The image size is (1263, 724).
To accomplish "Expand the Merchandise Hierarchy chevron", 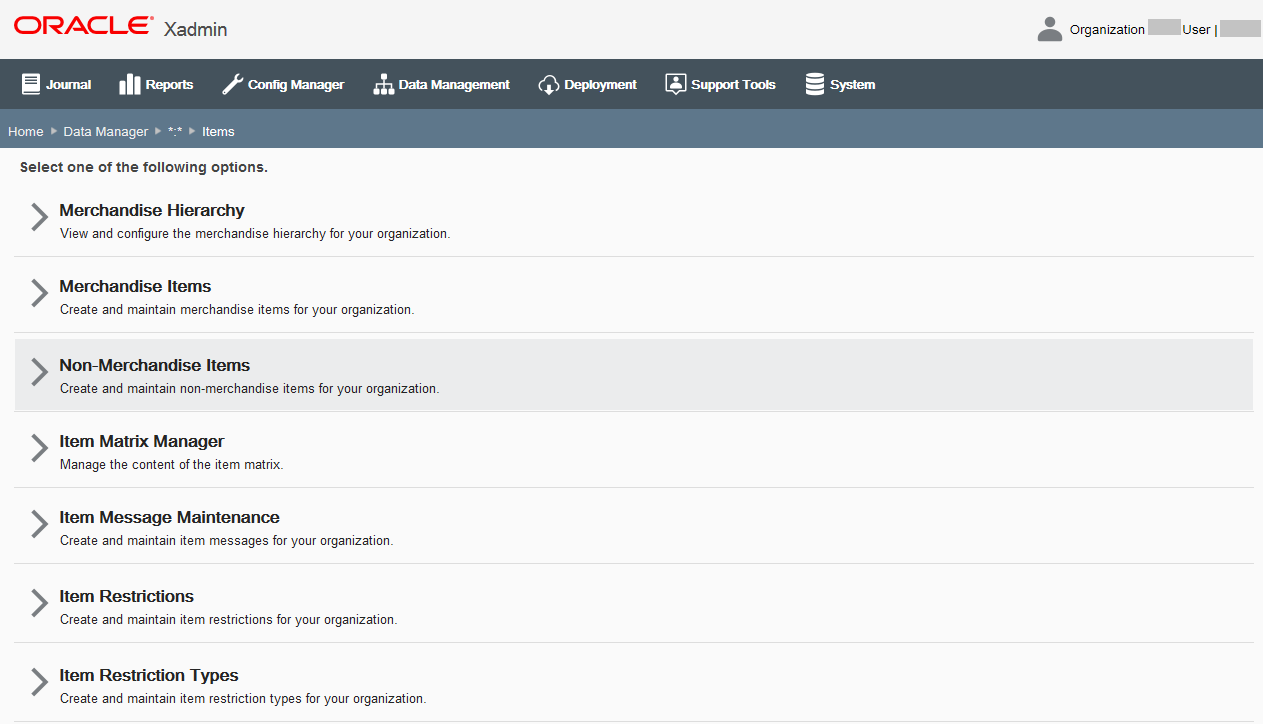I will coord(37,217).
